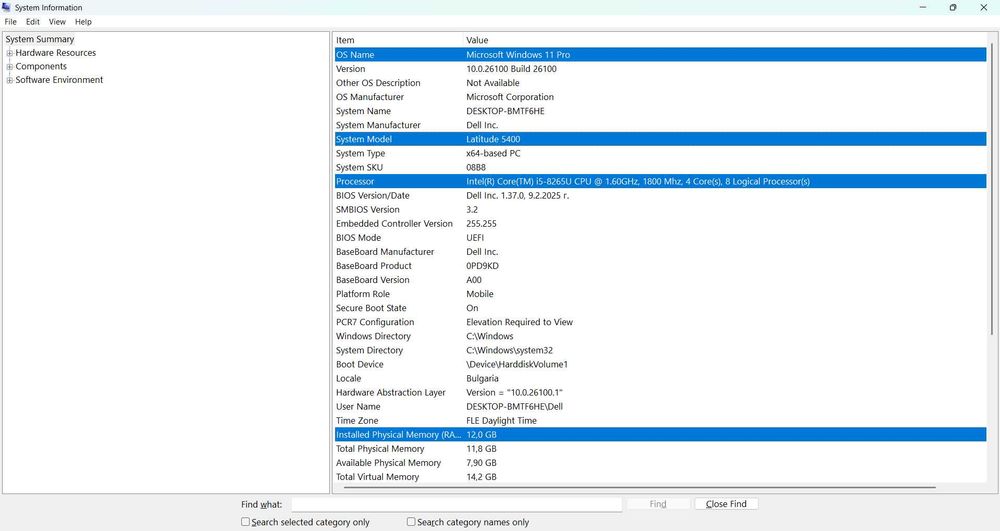Select the Other OS Description row

coord(661,83)
